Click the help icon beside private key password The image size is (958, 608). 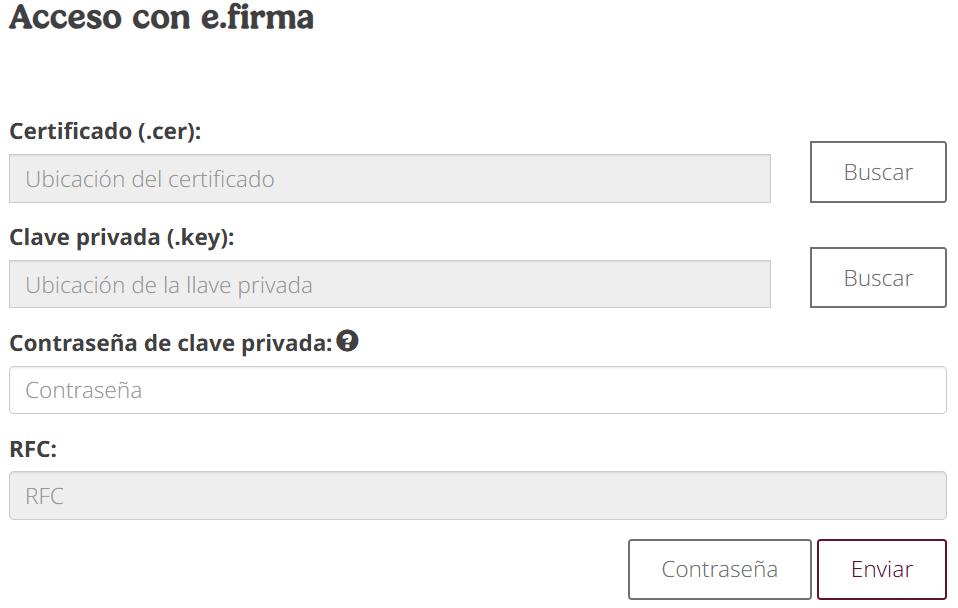coord(348,341)
